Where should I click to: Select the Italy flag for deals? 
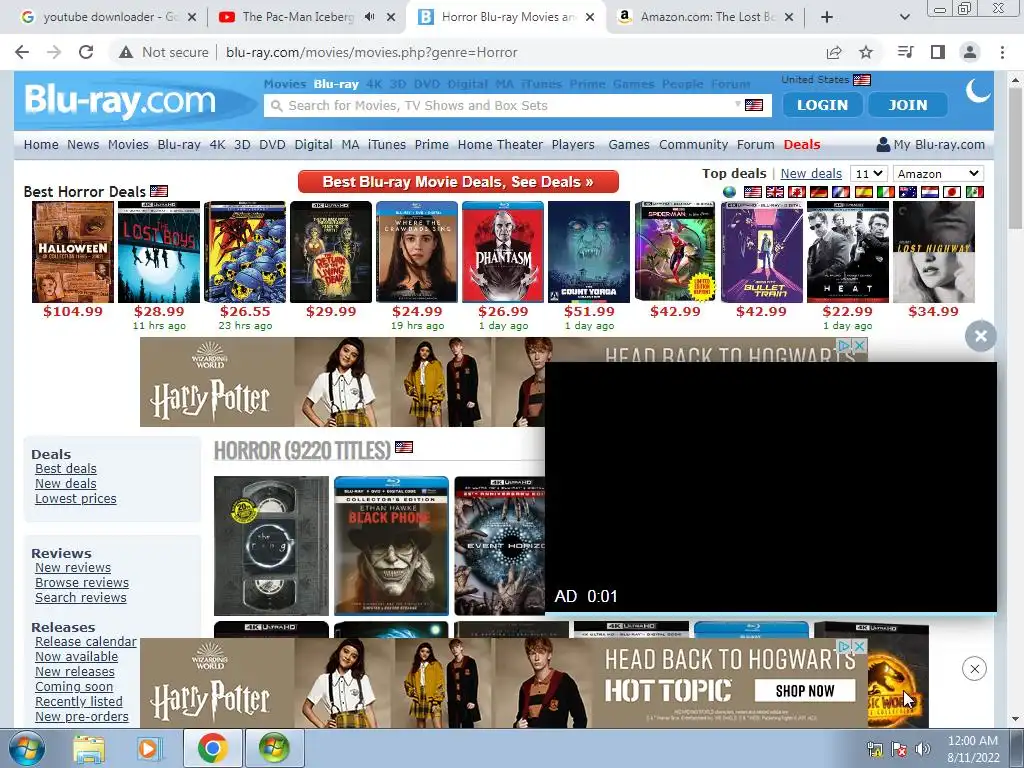(886, 192)
